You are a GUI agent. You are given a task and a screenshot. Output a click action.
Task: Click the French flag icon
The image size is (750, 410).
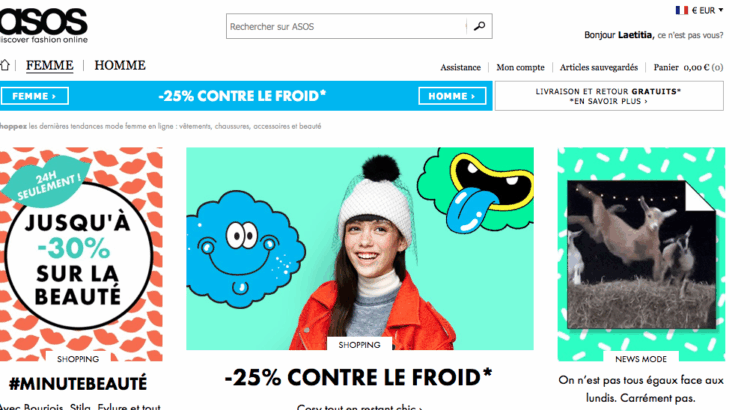click(682, 10)
